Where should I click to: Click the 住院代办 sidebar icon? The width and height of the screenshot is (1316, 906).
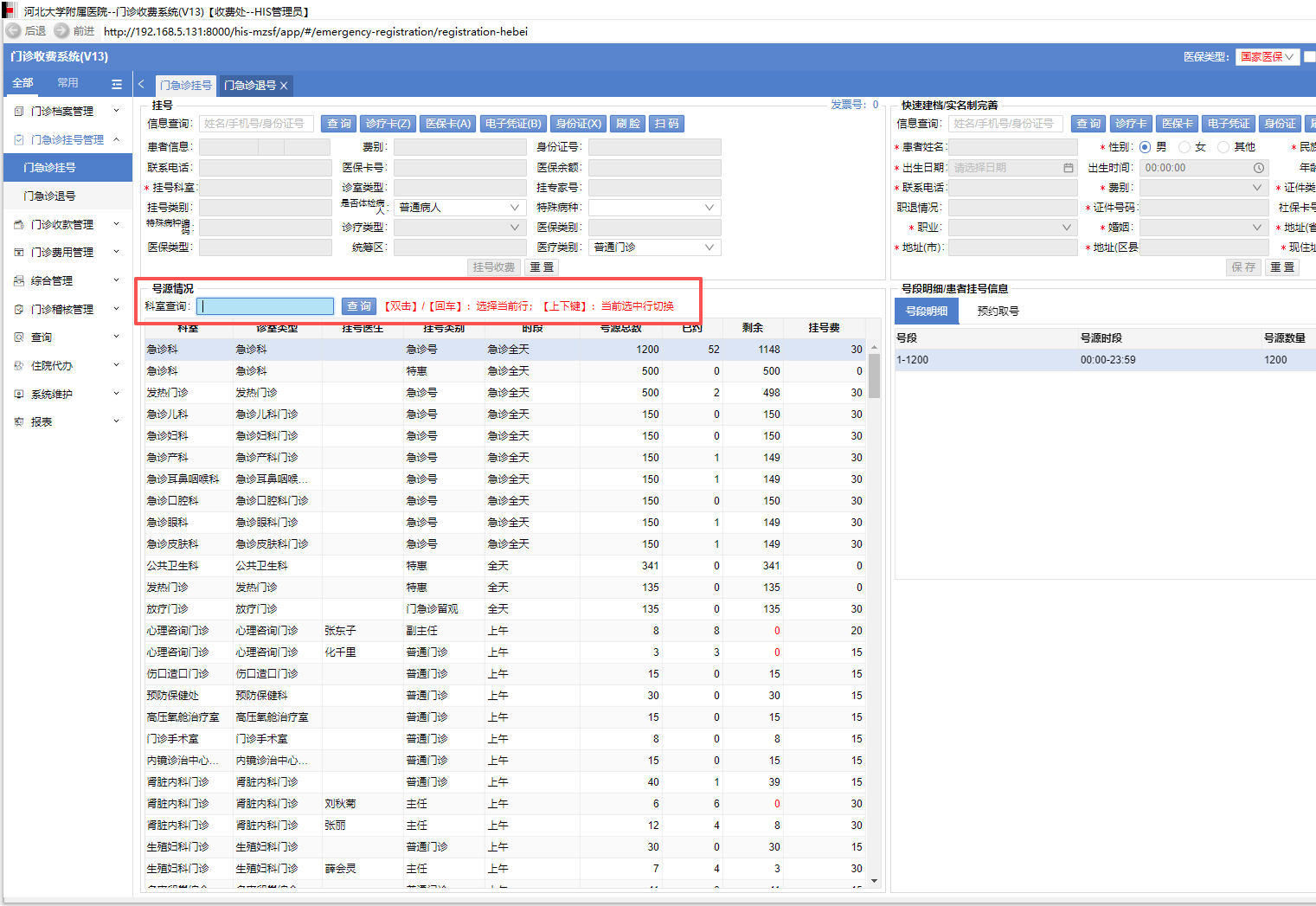(x=19, y=366)
